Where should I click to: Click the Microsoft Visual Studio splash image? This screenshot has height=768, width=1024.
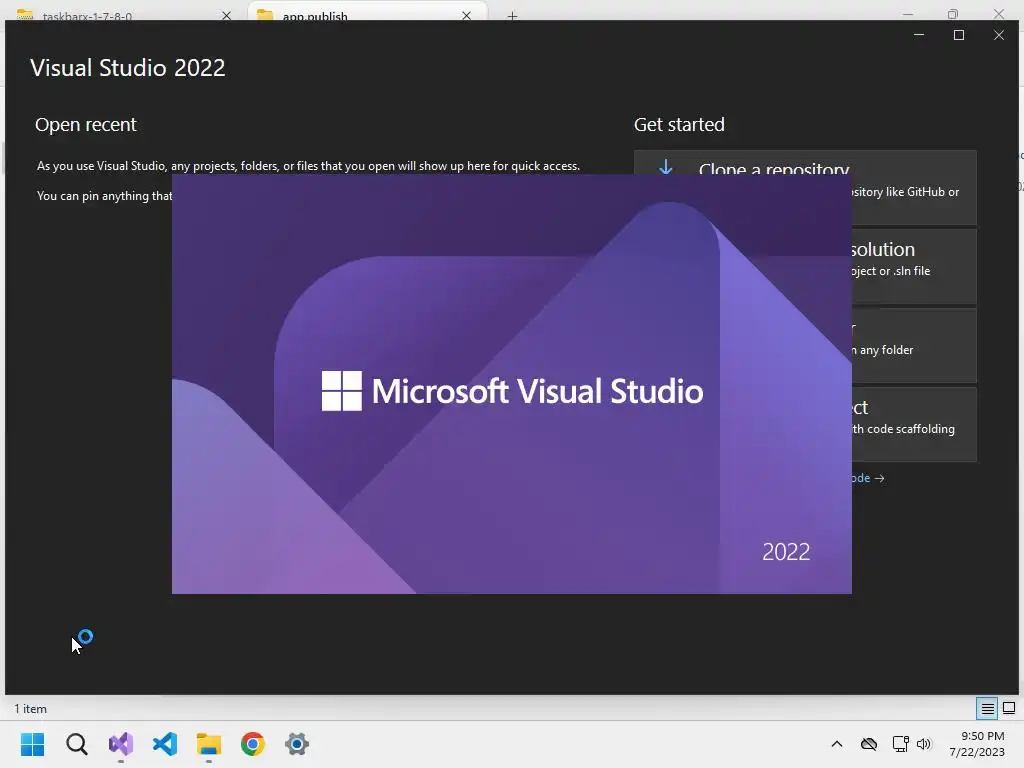click(511, 384)
